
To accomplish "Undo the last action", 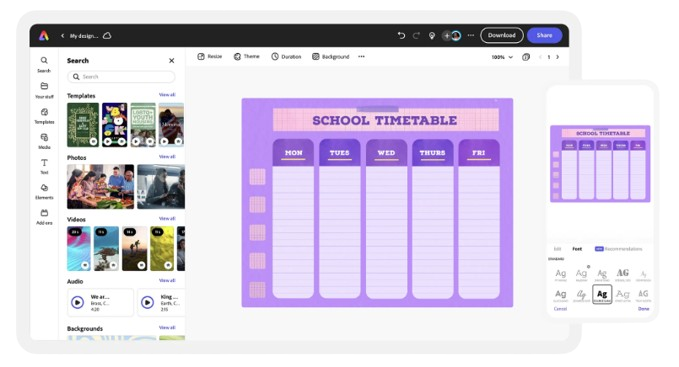I will pyautogui.click(x=401, y=35).
